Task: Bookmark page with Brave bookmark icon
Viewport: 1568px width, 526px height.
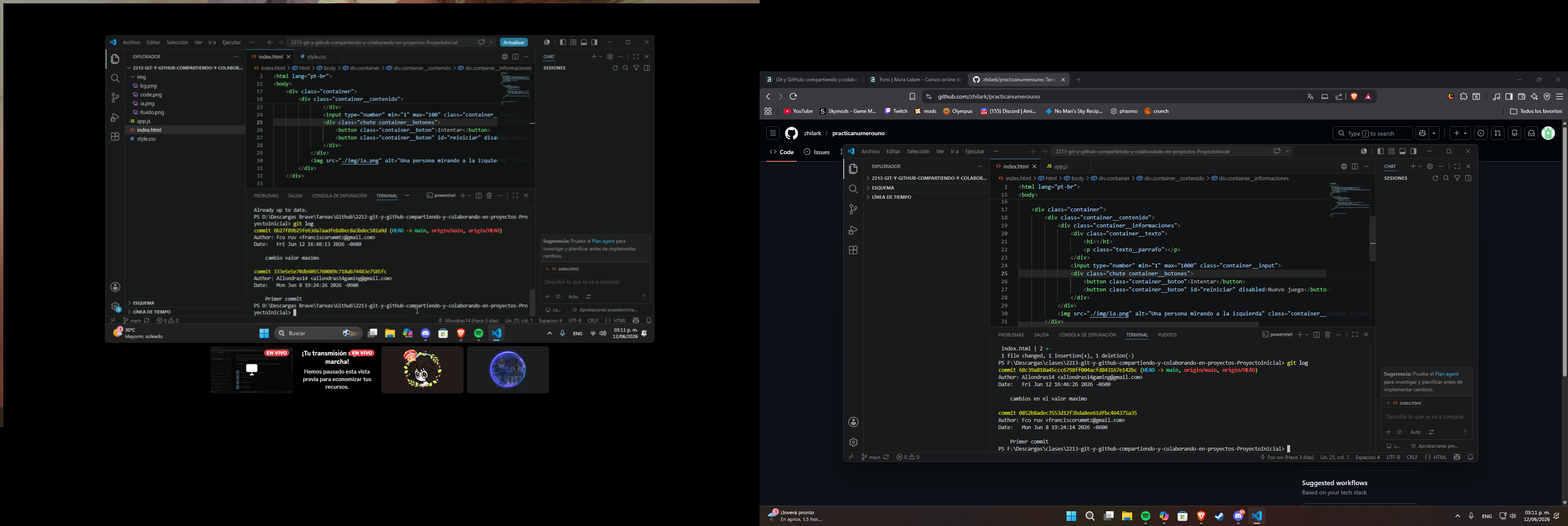Action: click(912, 97)
